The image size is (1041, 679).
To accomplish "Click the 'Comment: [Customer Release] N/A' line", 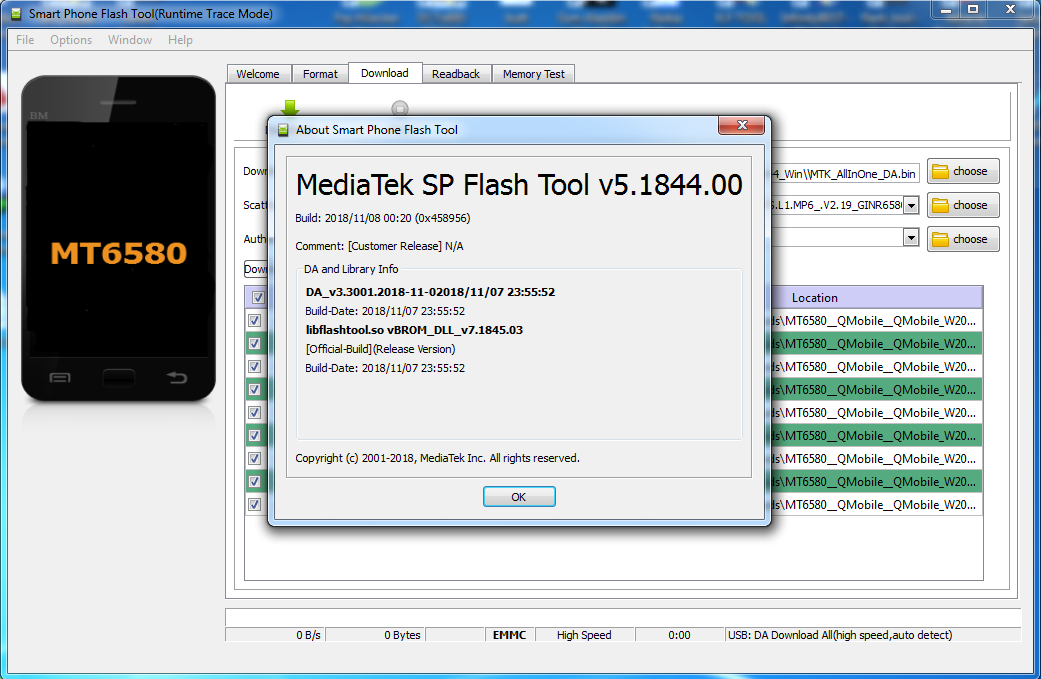I will click(379, 246).
